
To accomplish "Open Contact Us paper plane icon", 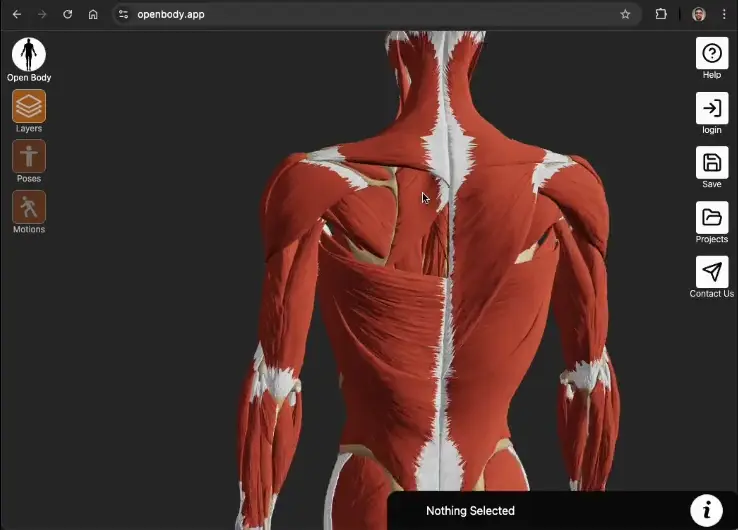I will click(x=712, y=272).
